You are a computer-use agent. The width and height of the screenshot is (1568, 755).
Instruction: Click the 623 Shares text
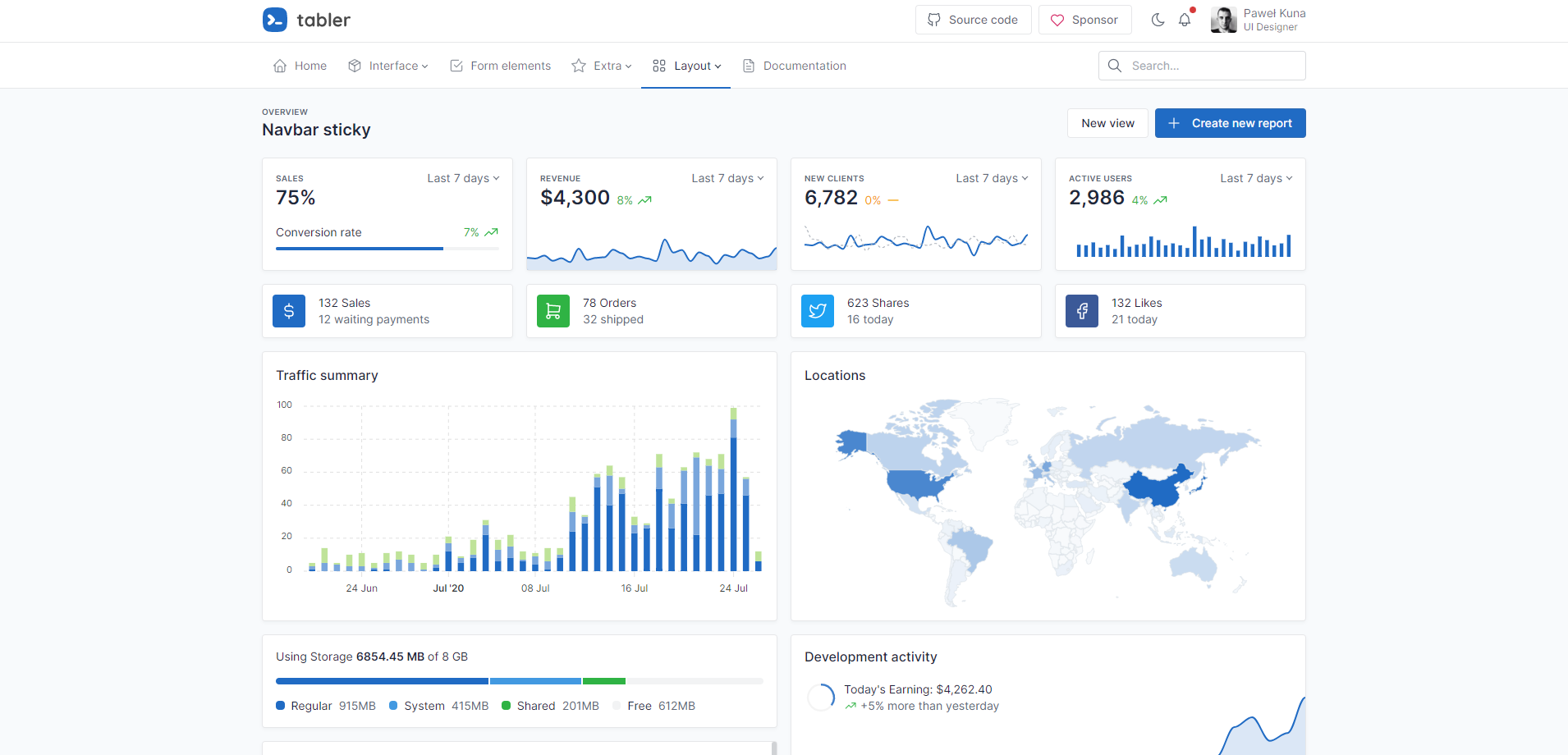click(x=878, y=303)
